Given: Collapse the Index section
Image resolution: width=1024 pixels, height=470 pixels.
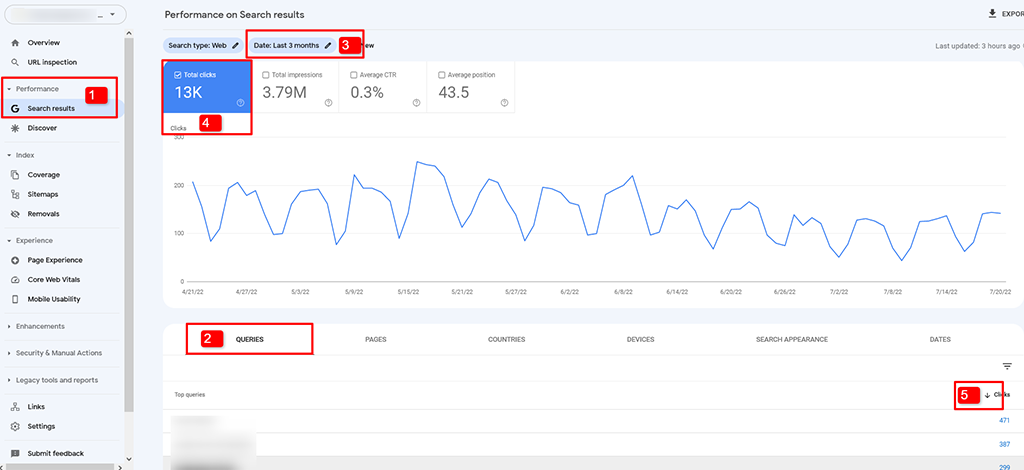Looking at the screenshot, I should coord(9,155).
